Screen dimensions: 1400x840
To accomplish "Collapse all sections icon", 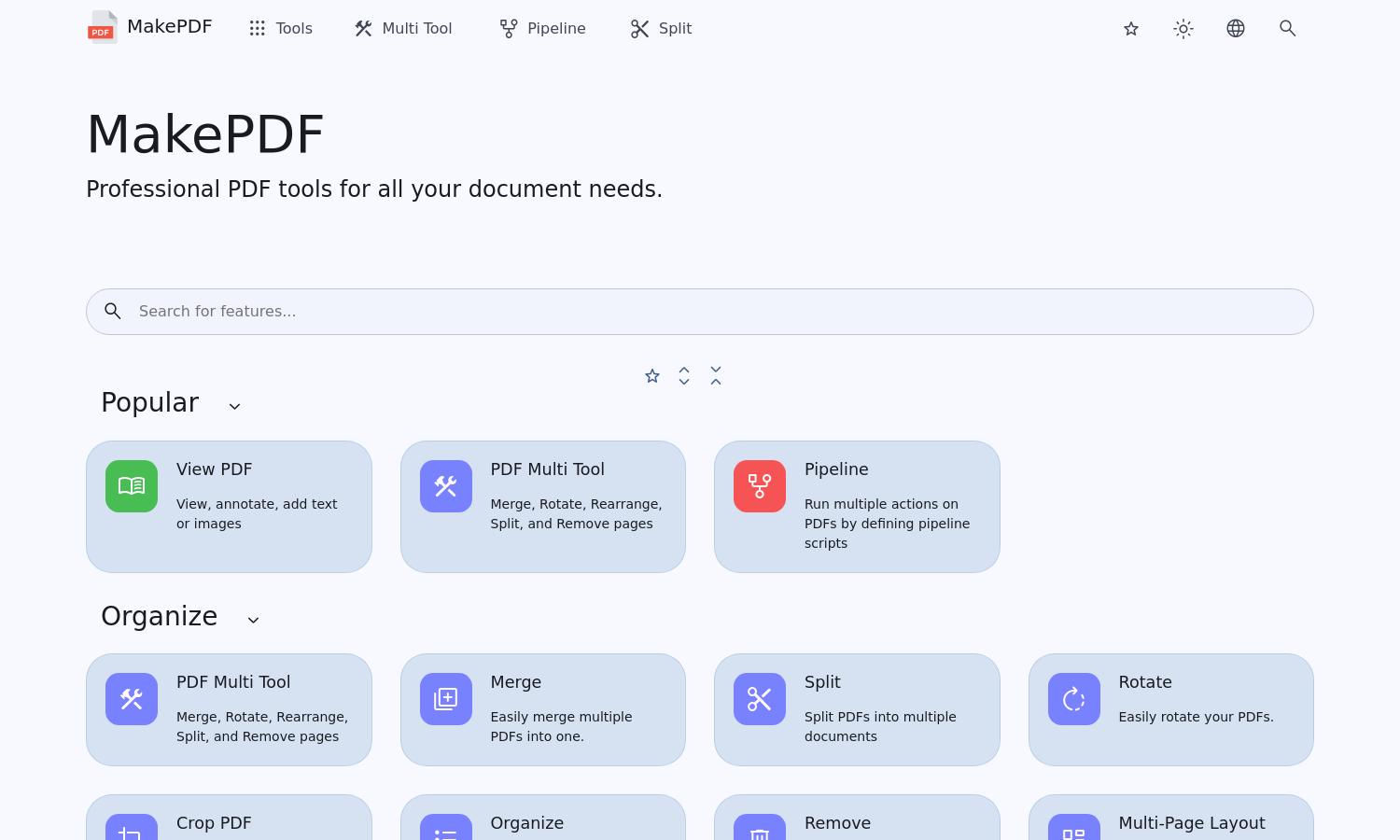I will [x=716, y=376].
